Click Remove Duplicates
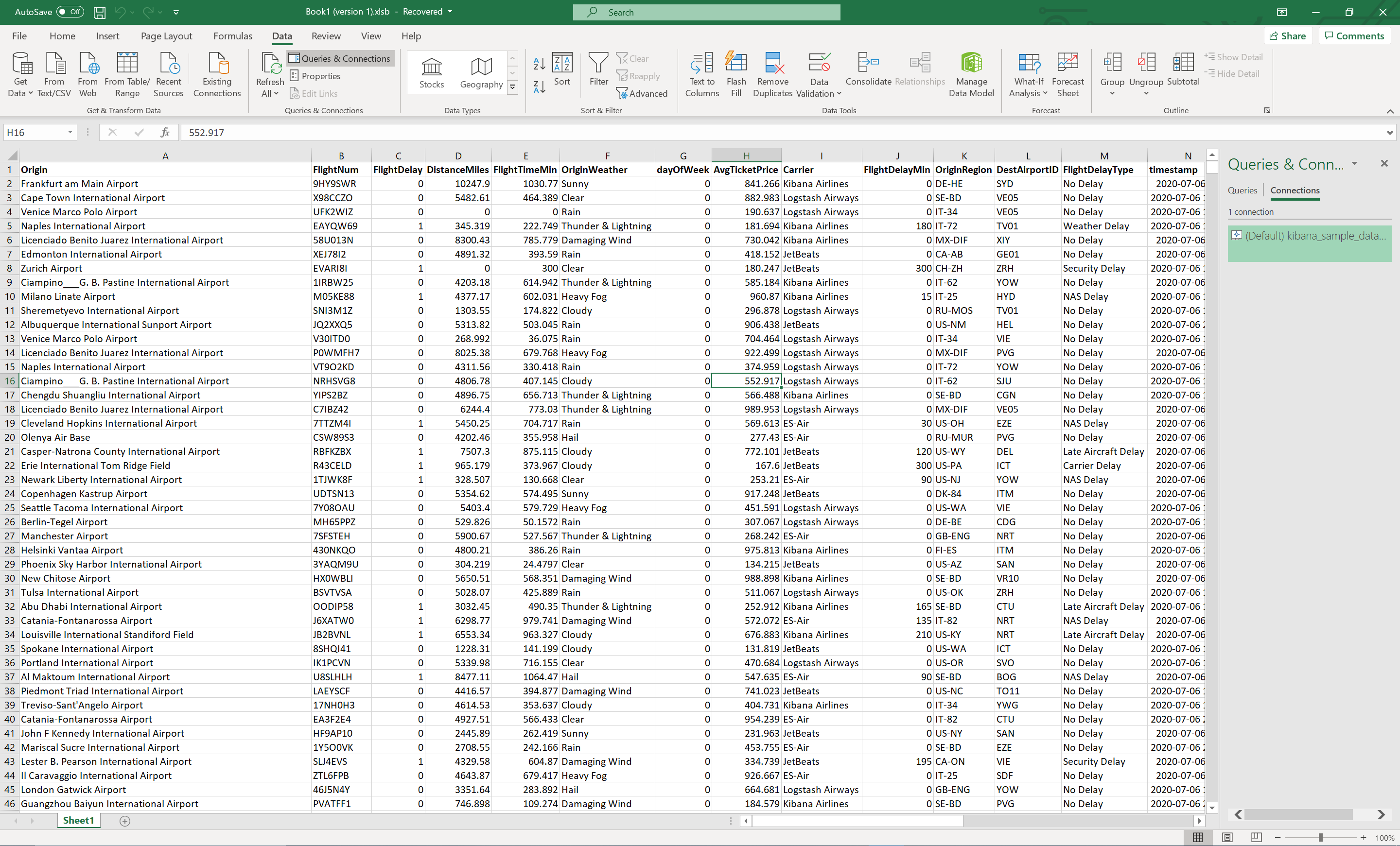This screenshot has width=1400, height=846. pyautogui.click(x=773, y=74)
